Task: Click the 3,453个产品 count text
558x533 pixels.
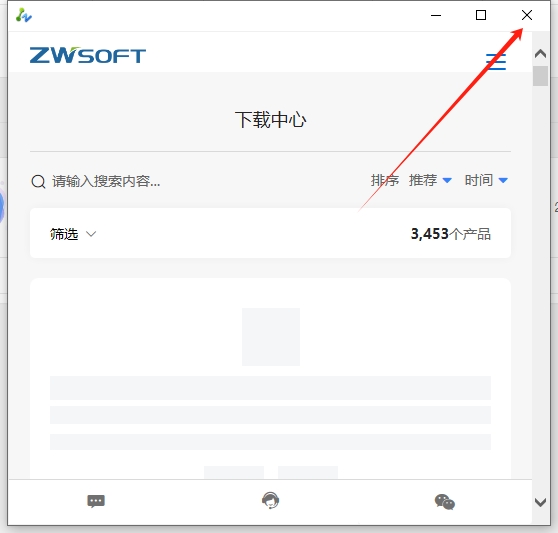Action: pos(451,234)
